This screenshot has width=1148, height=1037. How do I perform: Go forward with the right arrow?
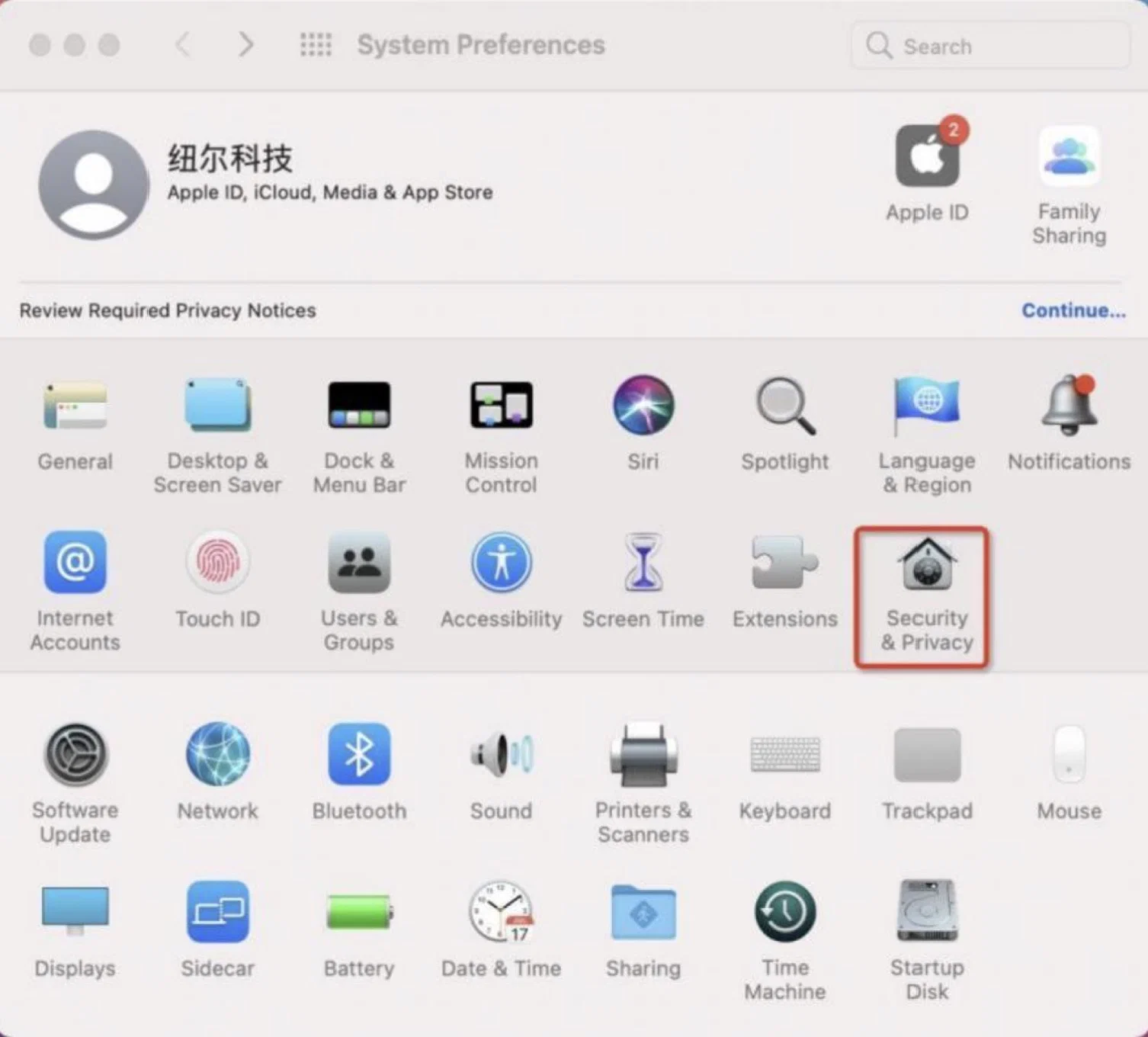tap(245, 44)
